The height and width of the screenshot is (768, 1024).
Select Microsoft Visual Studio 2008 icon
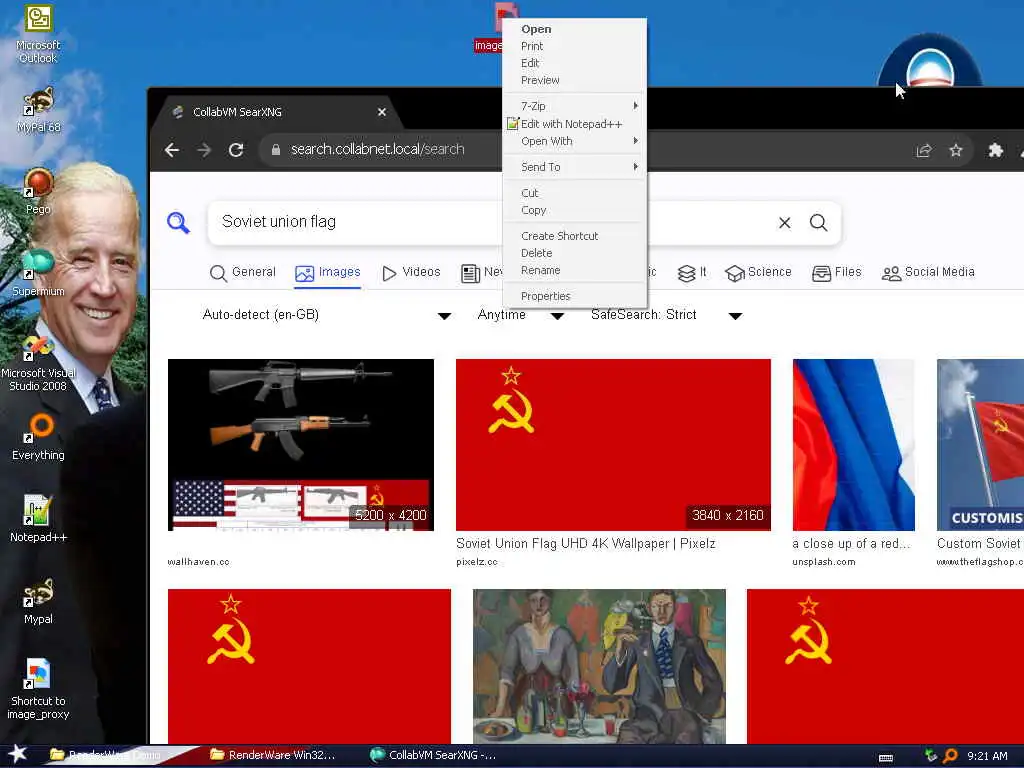coord(38,364)
